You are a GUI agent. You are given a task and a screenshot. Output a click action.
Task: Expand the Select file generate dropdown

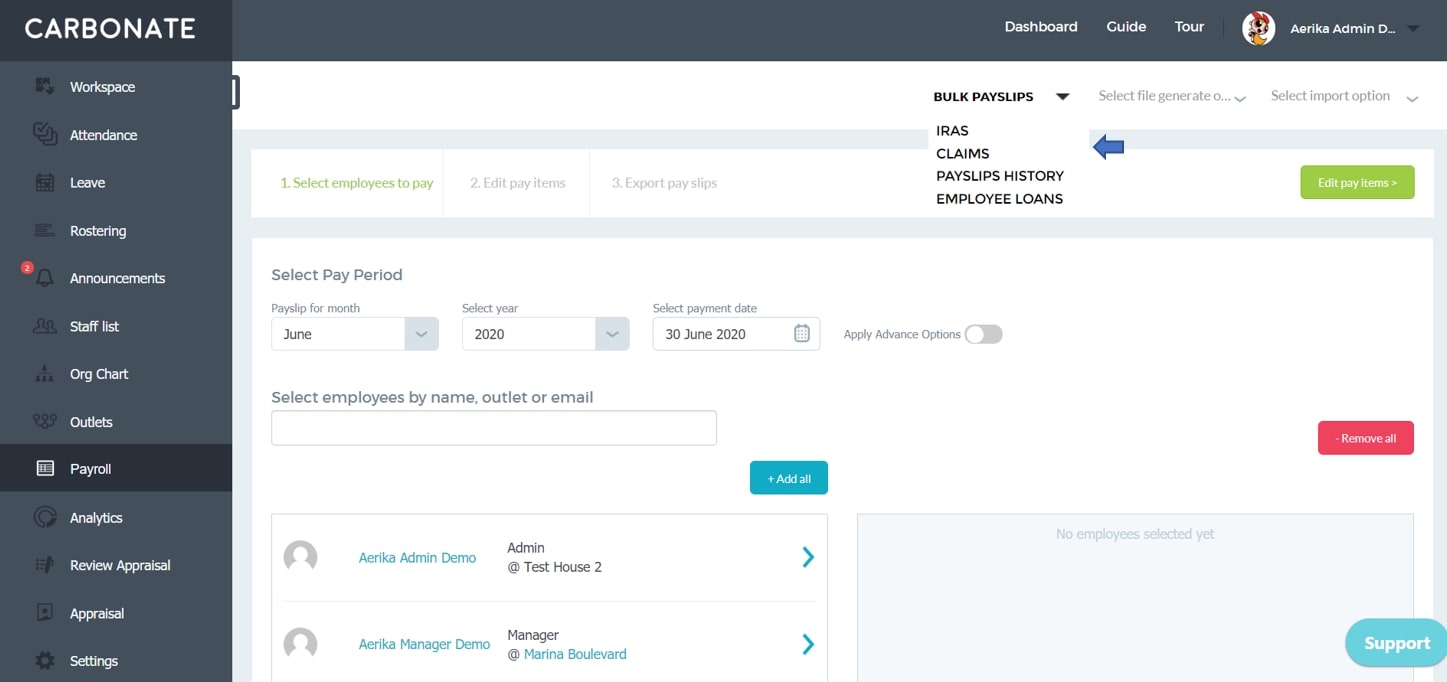point(1172,96)
